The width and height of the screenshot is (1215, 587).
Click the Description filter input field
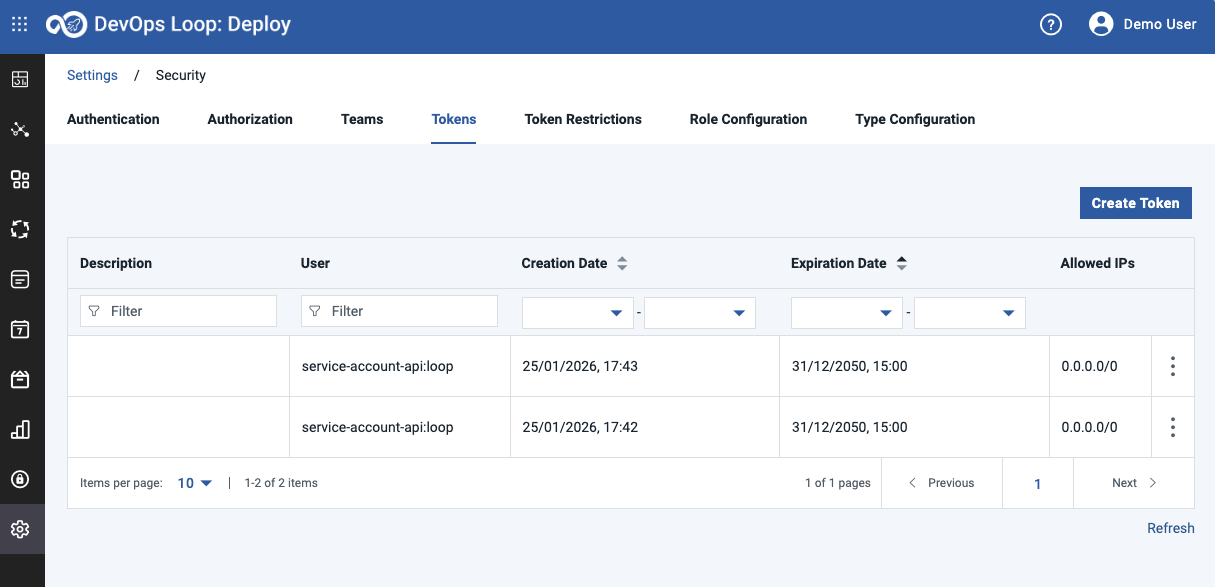[178, 311]
